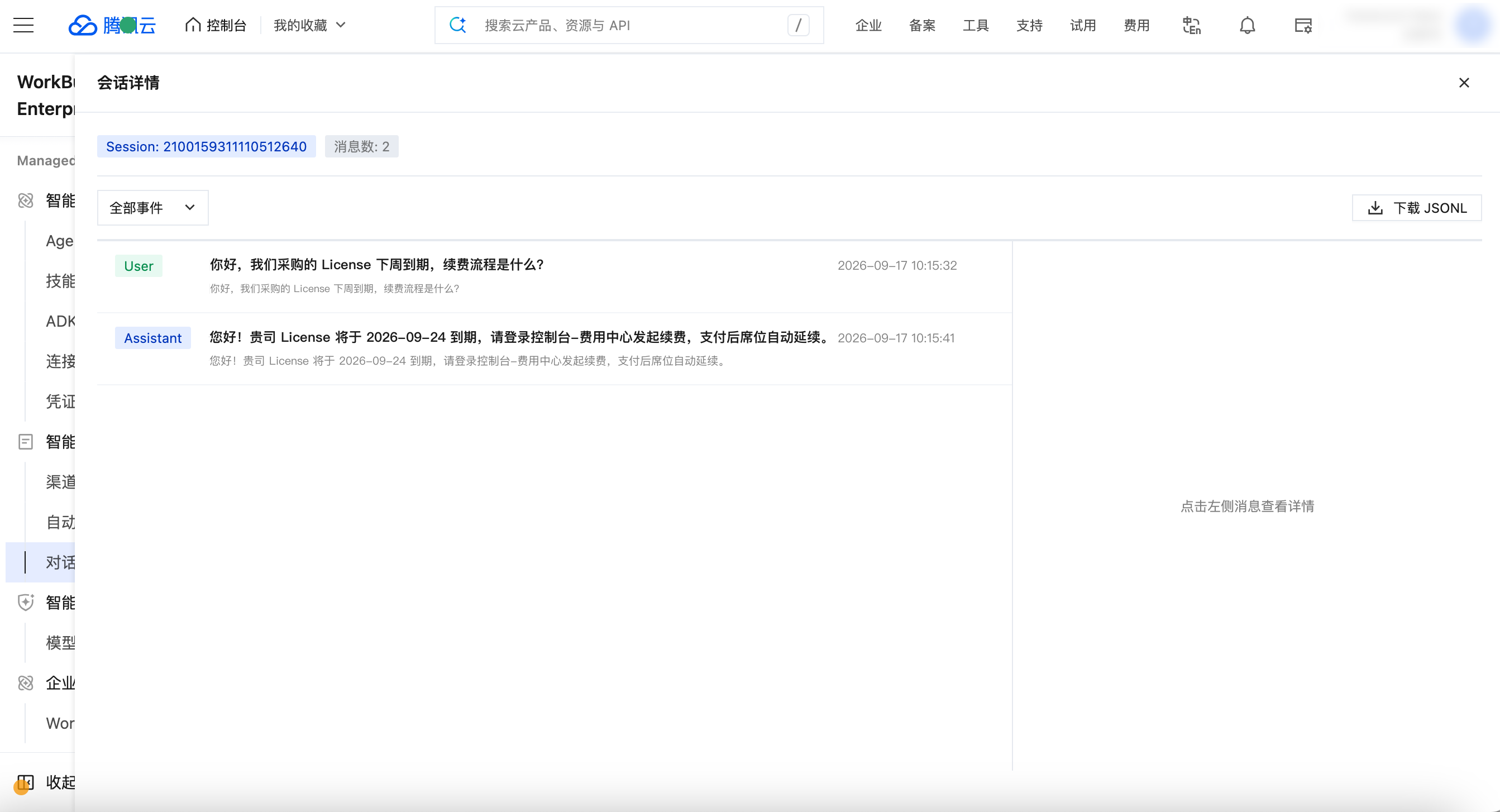Open the notifications bell

[1247, 25]
